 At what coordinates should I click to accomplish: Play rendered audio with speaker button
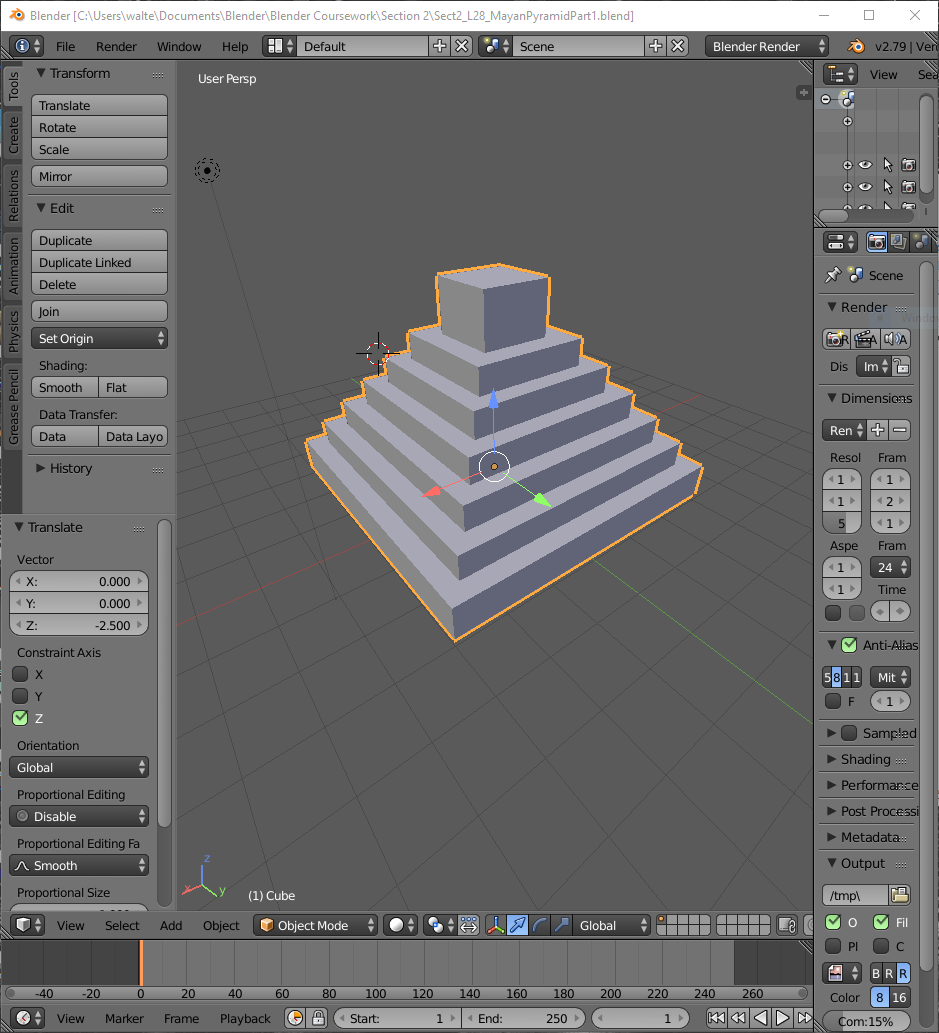coord(896,339)
